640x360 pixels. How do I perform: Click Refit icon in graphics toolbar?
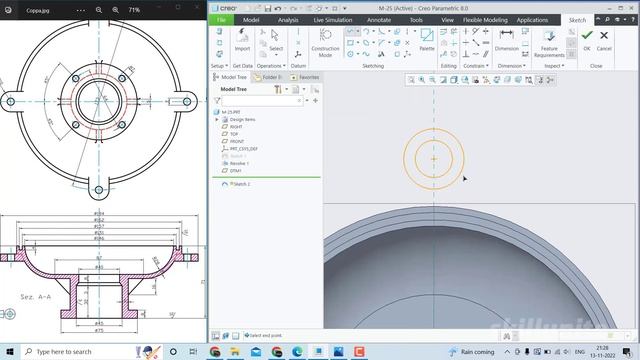click(x=411, y=80)
